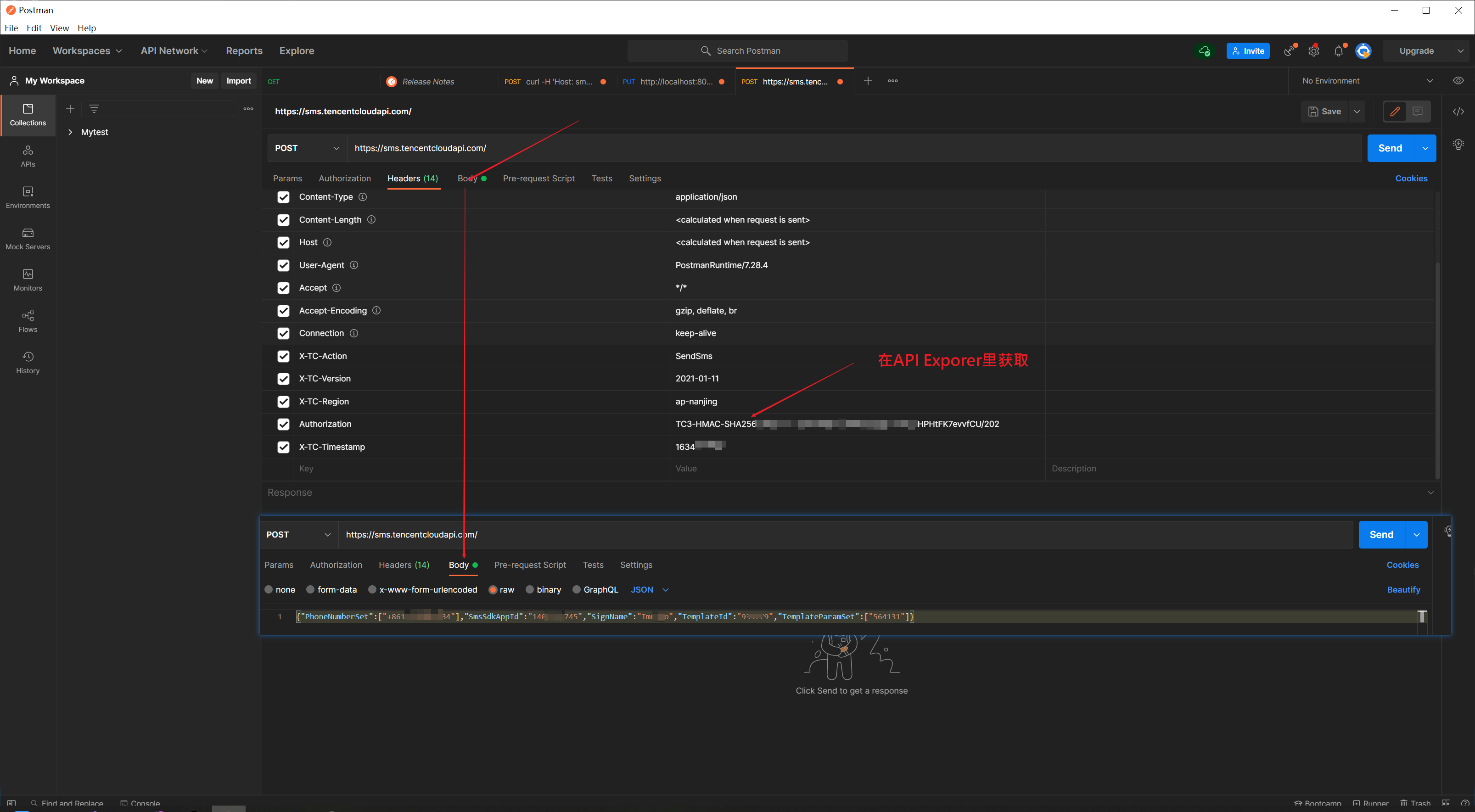
Task: Uncheck the X-TC-Action header checkbox
Action: point(283,356)
